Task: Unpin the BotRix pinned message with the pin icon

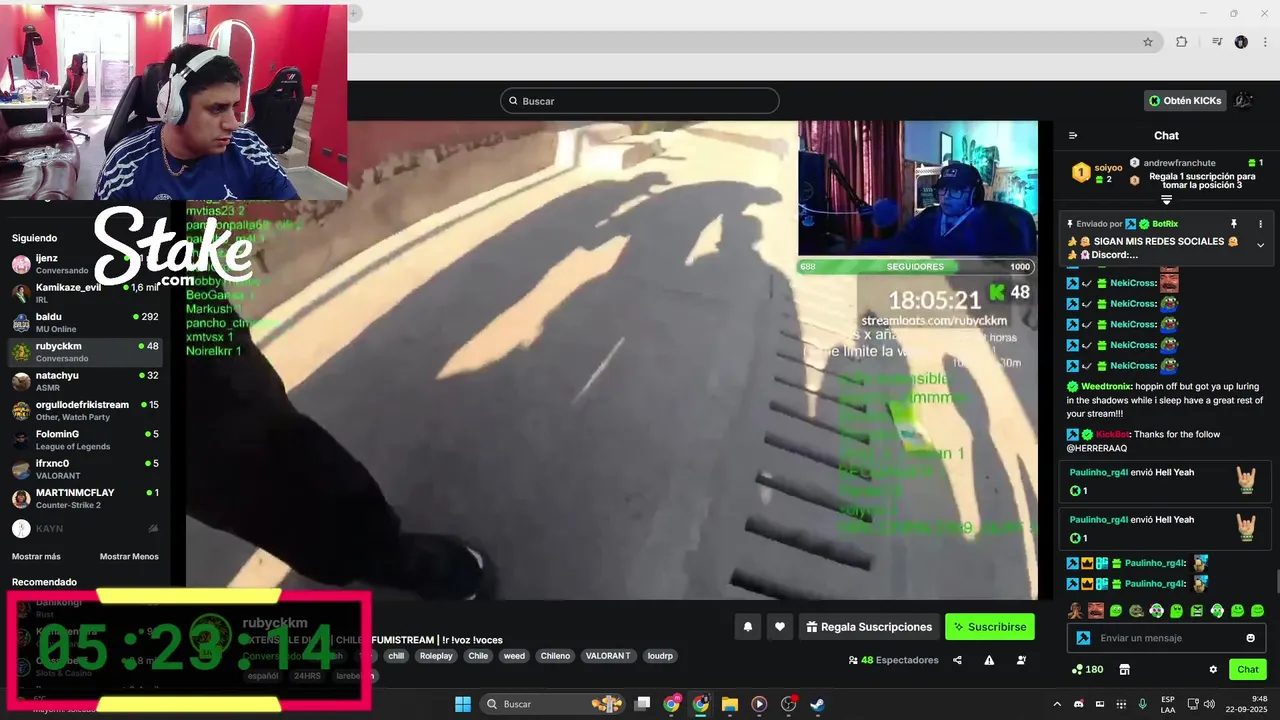Action: click(x=1234, y=224)
